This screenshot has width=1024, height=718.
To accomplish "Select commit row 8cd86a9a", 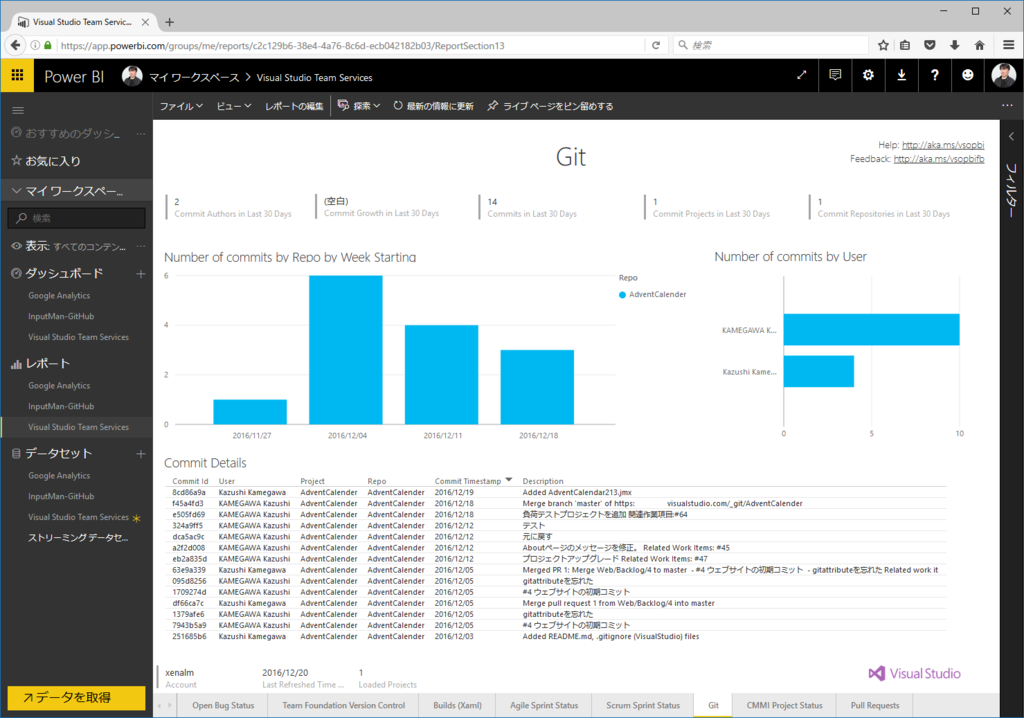I will pyautogui.click(x=554, y=492).
